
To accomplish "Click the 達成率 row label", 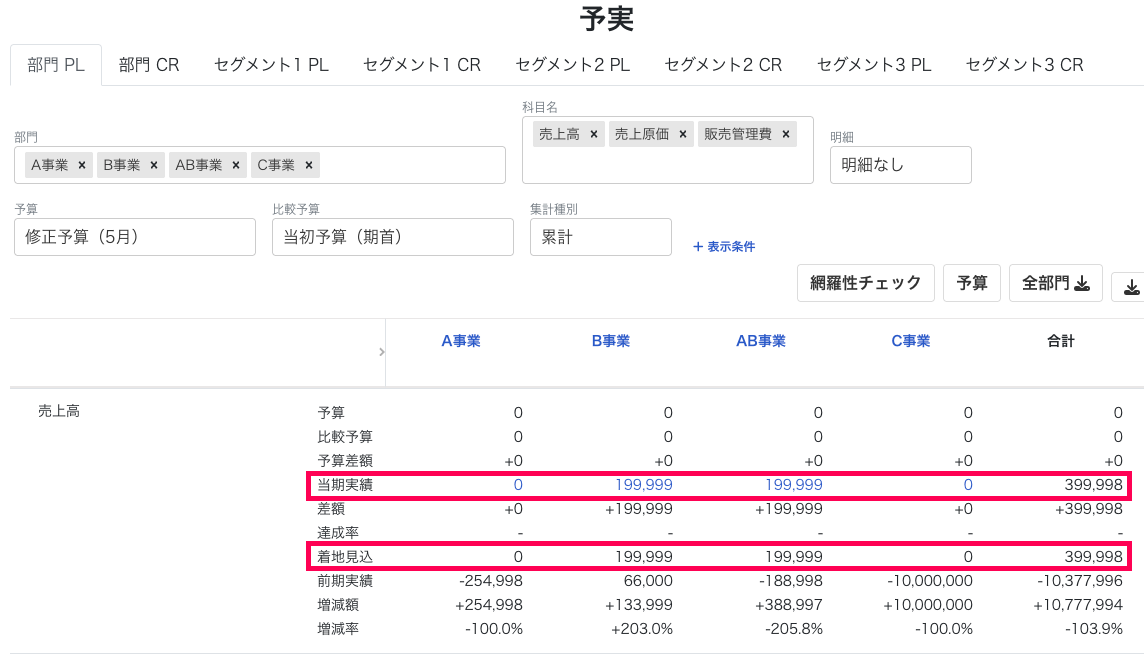I will [x=338, y=533].
